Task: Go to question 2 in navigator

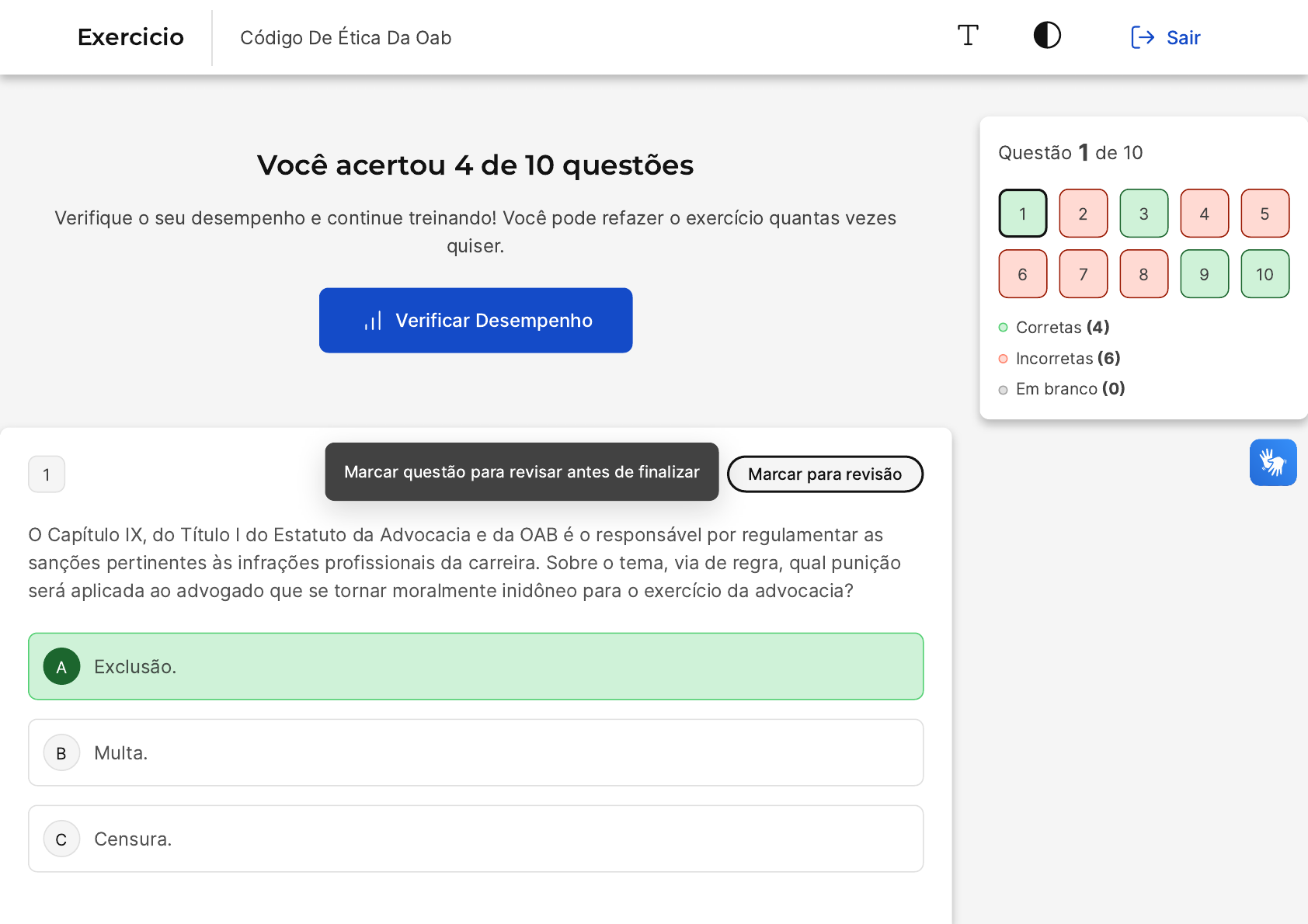Action: pos(1083,214)
